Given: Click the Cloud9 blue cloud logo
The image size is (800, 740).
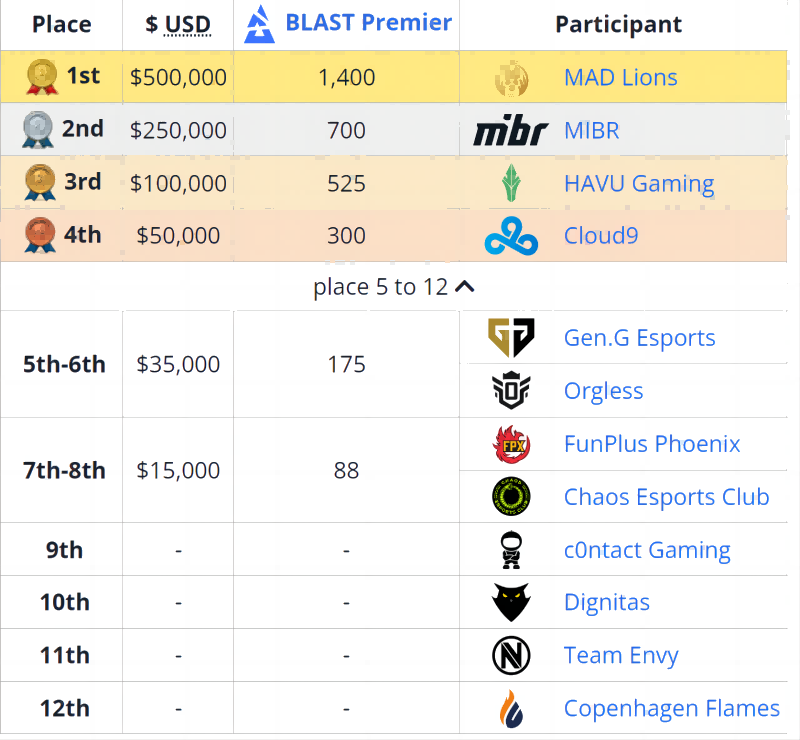Looking at the screenshot, I should [511, 236].
